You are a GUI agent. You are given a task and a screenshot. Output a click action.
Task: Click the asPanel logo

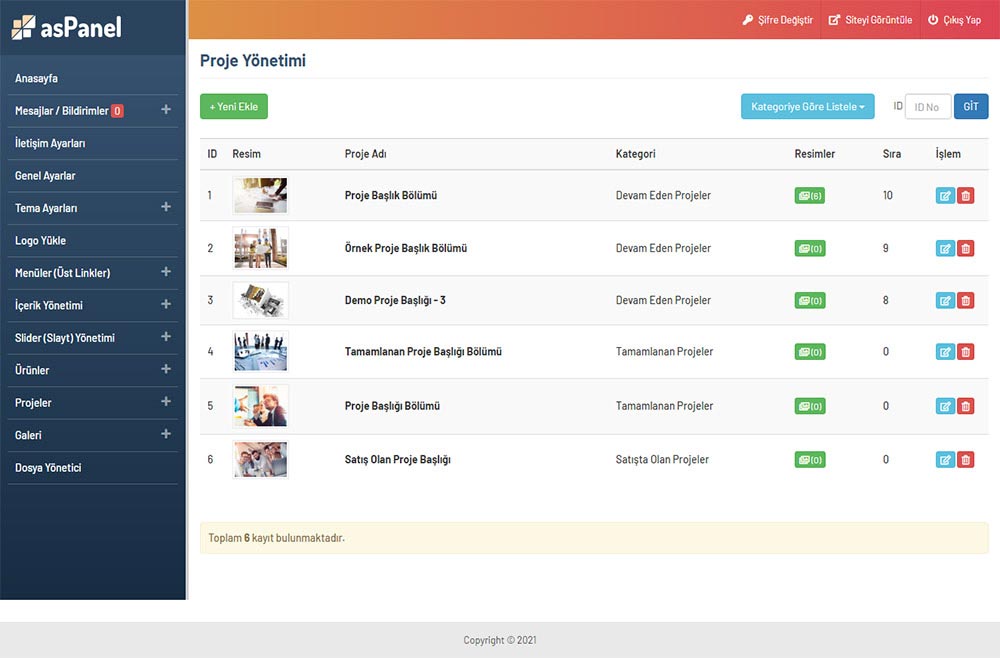click(67, 27)
